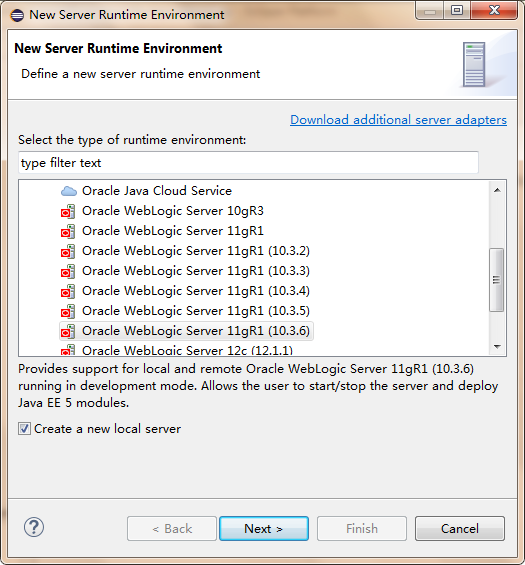Open Download additional server adapters link
Image resolution: width=525 pixels, height=565 pixels.
coord(399,120)
